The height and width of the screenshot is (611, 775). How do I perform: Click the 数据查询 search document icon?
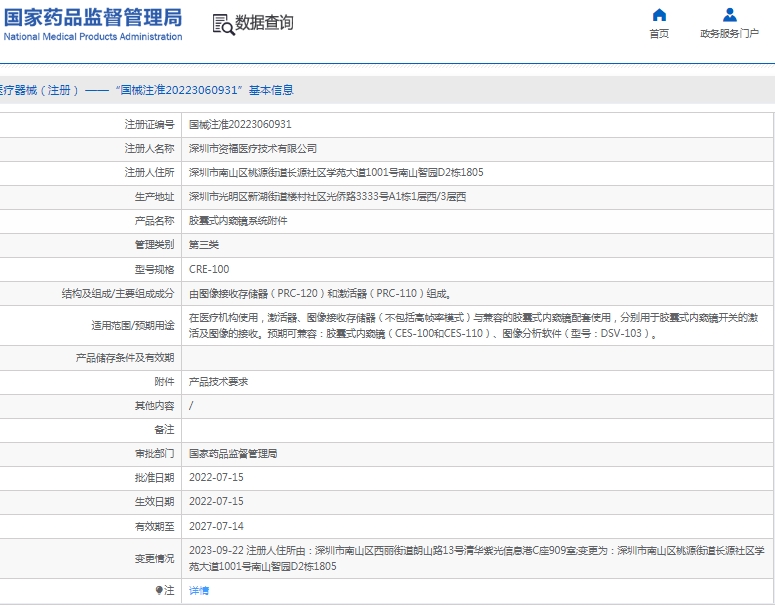tap(223, 24)
